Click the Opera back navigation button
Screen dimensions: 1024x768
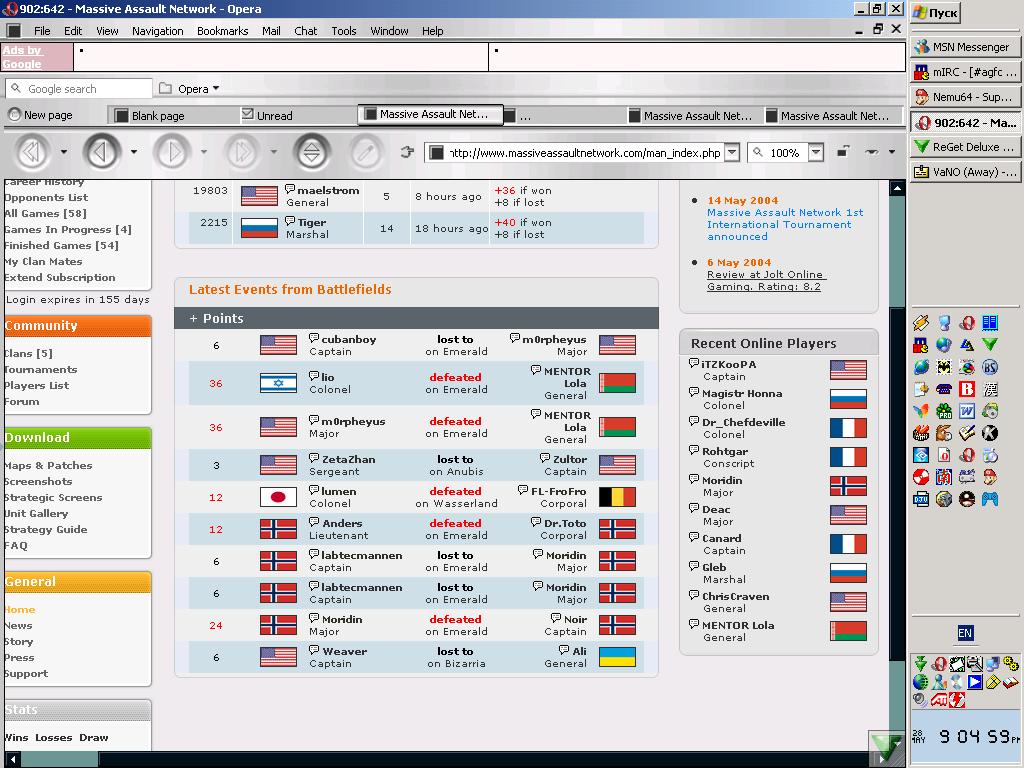click(x=102, y=152)
